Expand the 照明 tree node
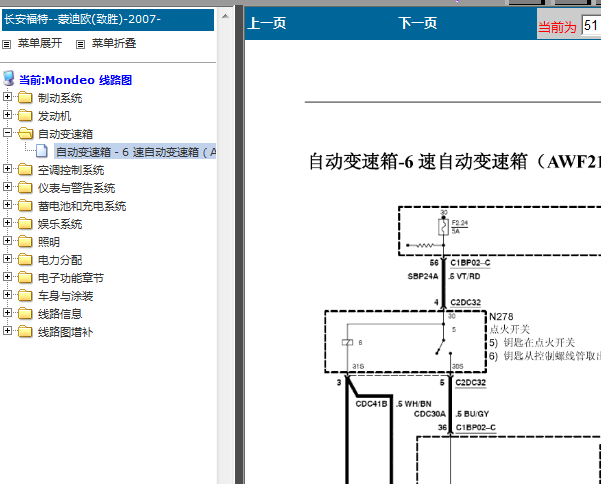 [7, 241]
